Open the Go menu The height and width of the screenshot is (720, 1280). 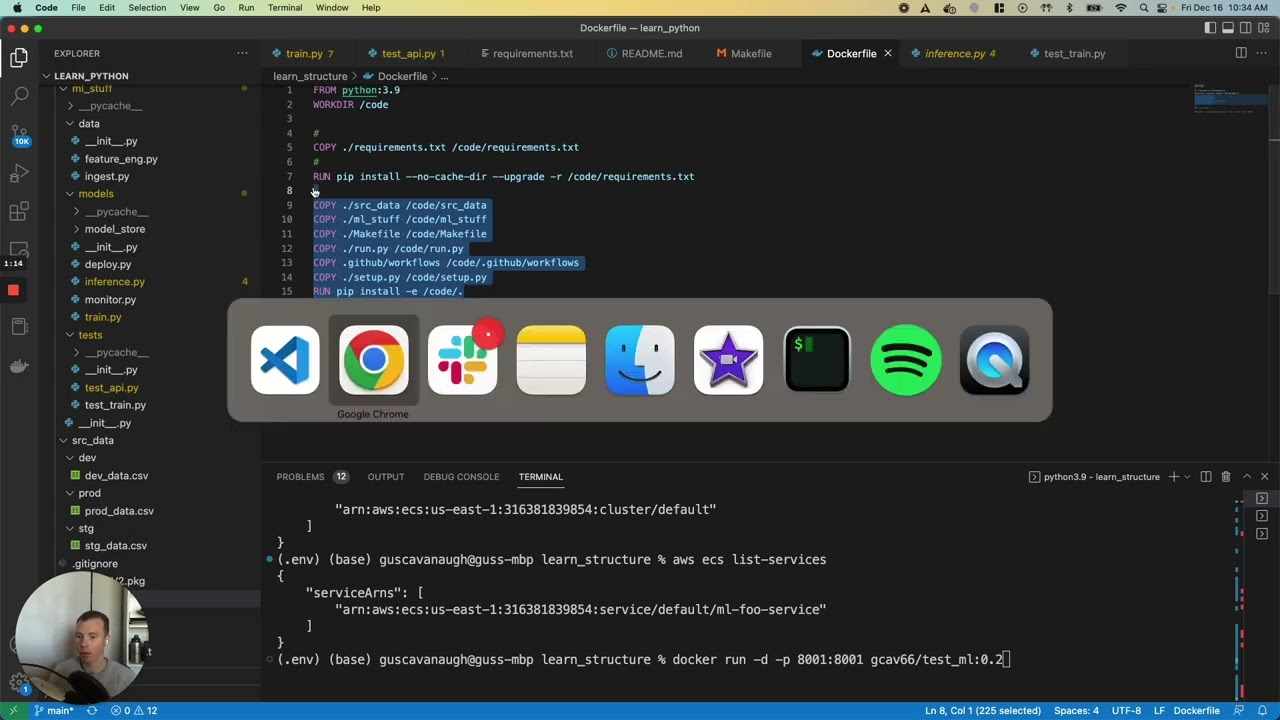pyautogui.click(x=219, y=8)
